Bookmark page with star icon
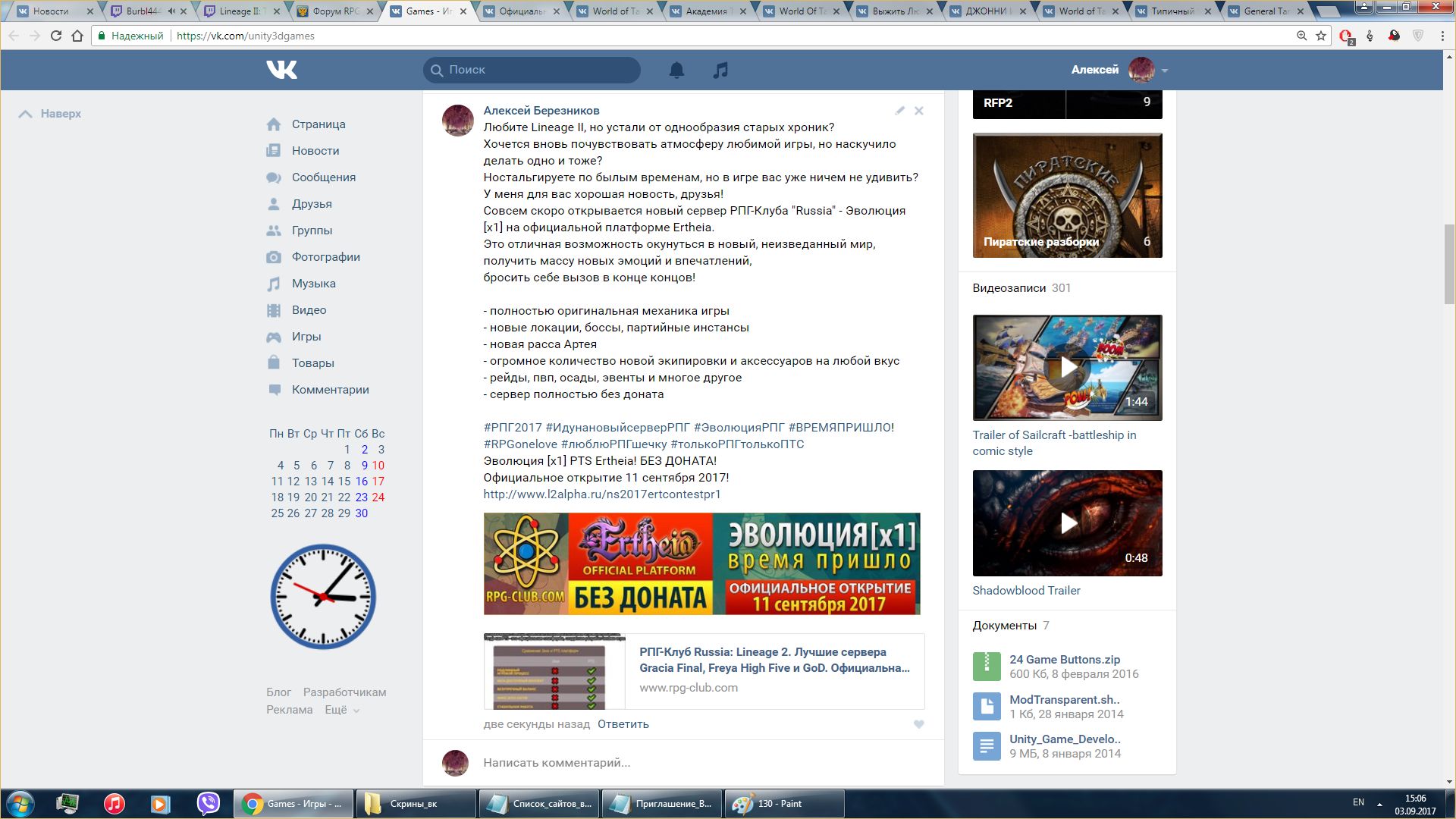 click(1321, 36)
